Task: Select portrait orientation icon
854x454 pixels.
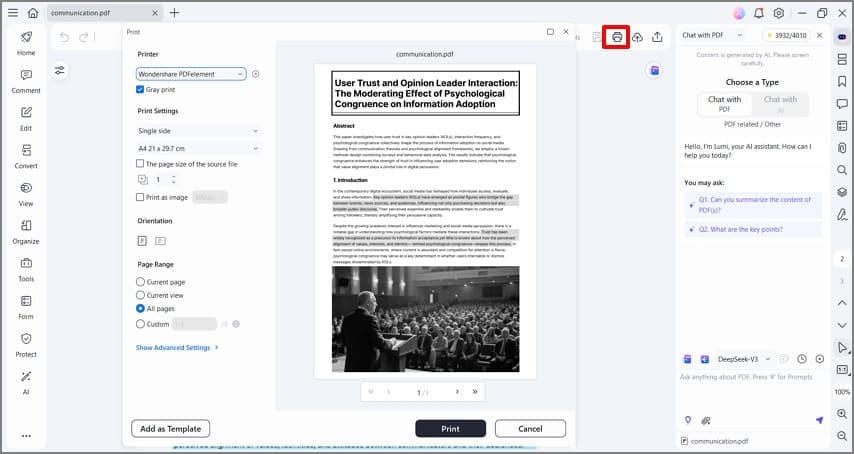Action: 142,241
